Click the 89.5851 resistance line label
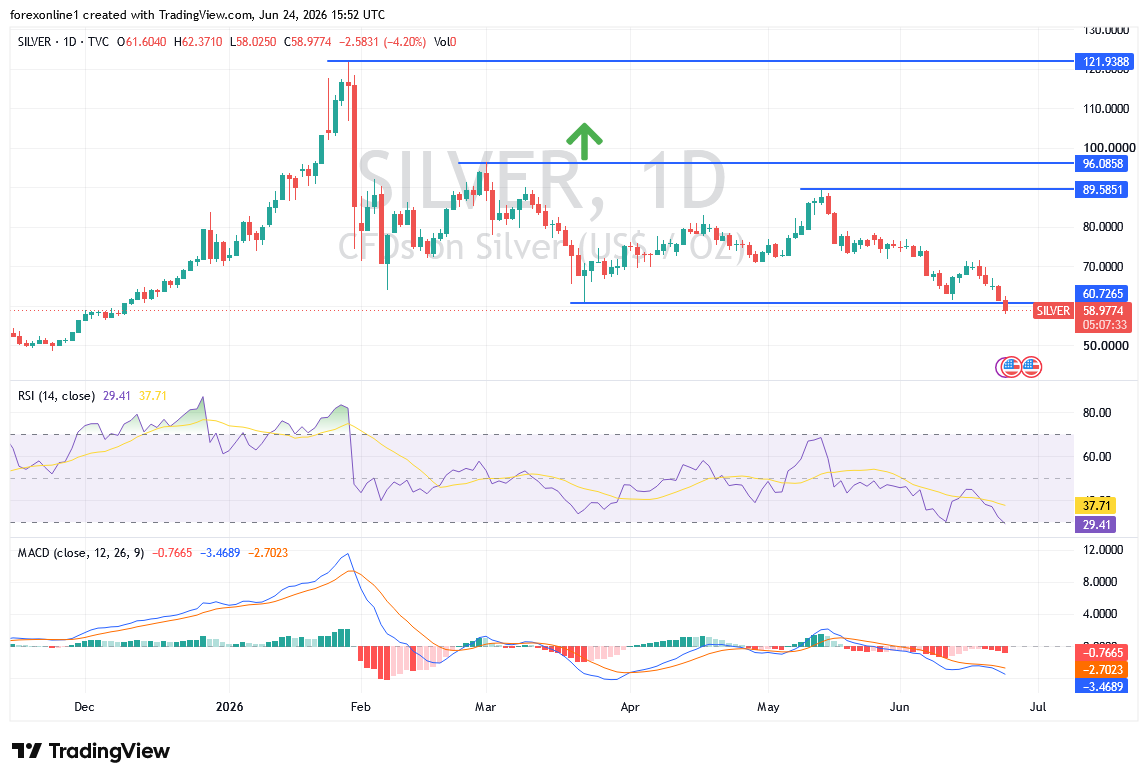 [1102, 190]
